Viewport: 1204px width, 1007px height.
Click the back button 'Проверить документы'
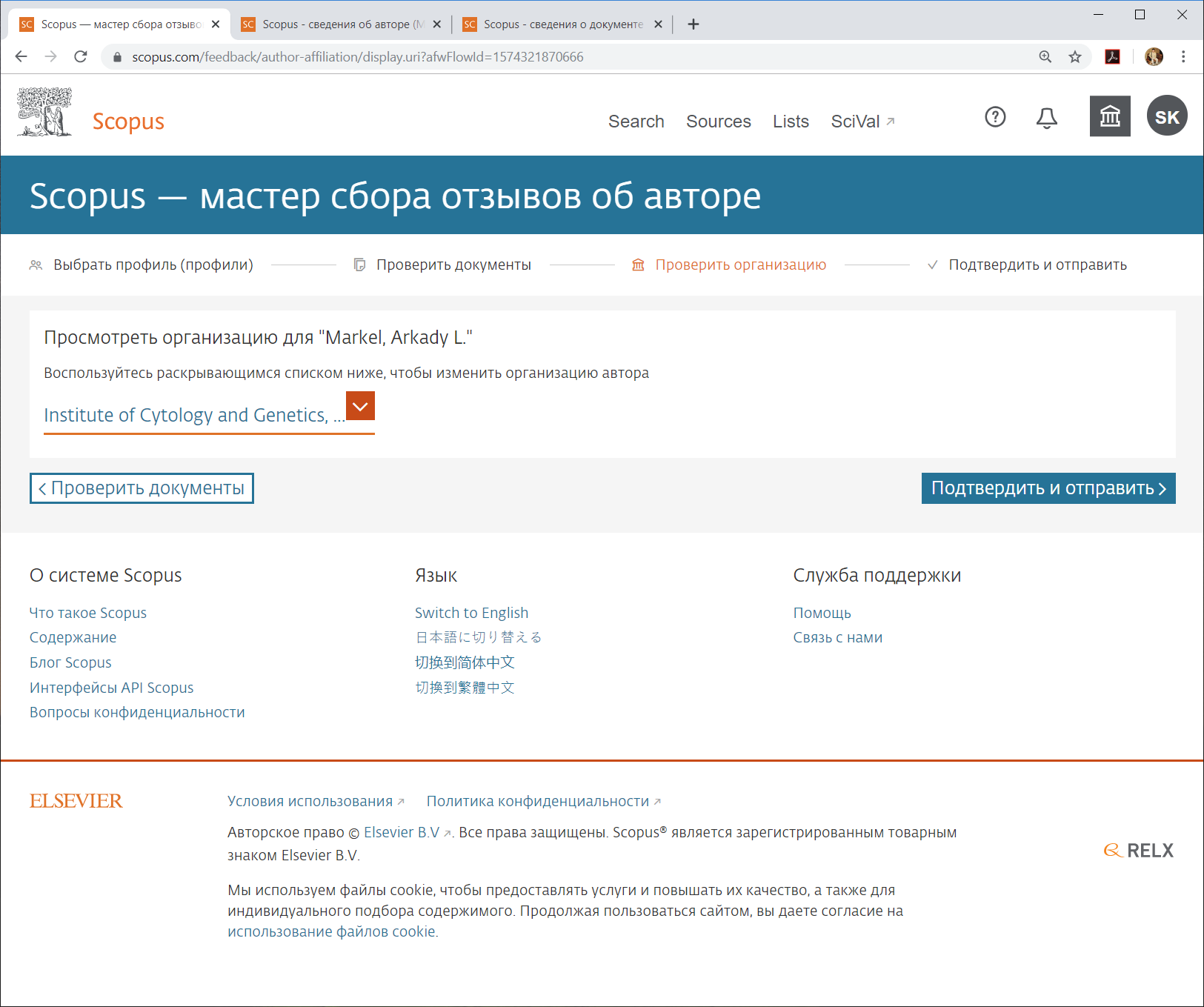point(142,488)
